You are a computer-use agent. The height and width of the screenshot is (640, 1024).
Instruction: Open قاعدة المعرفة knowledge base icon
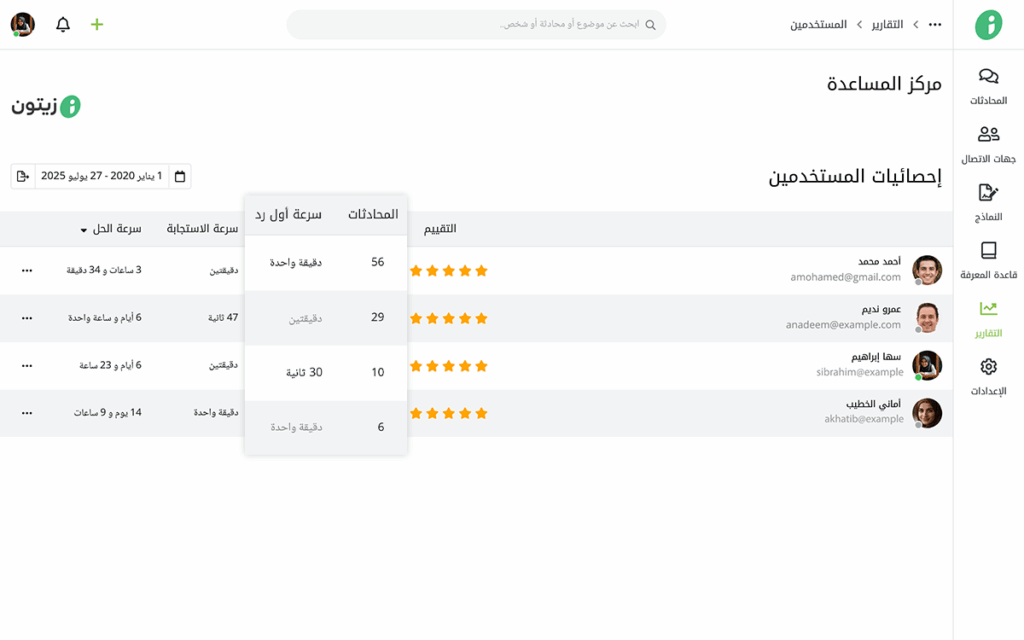pyautogui.click(x=988, y=250)
